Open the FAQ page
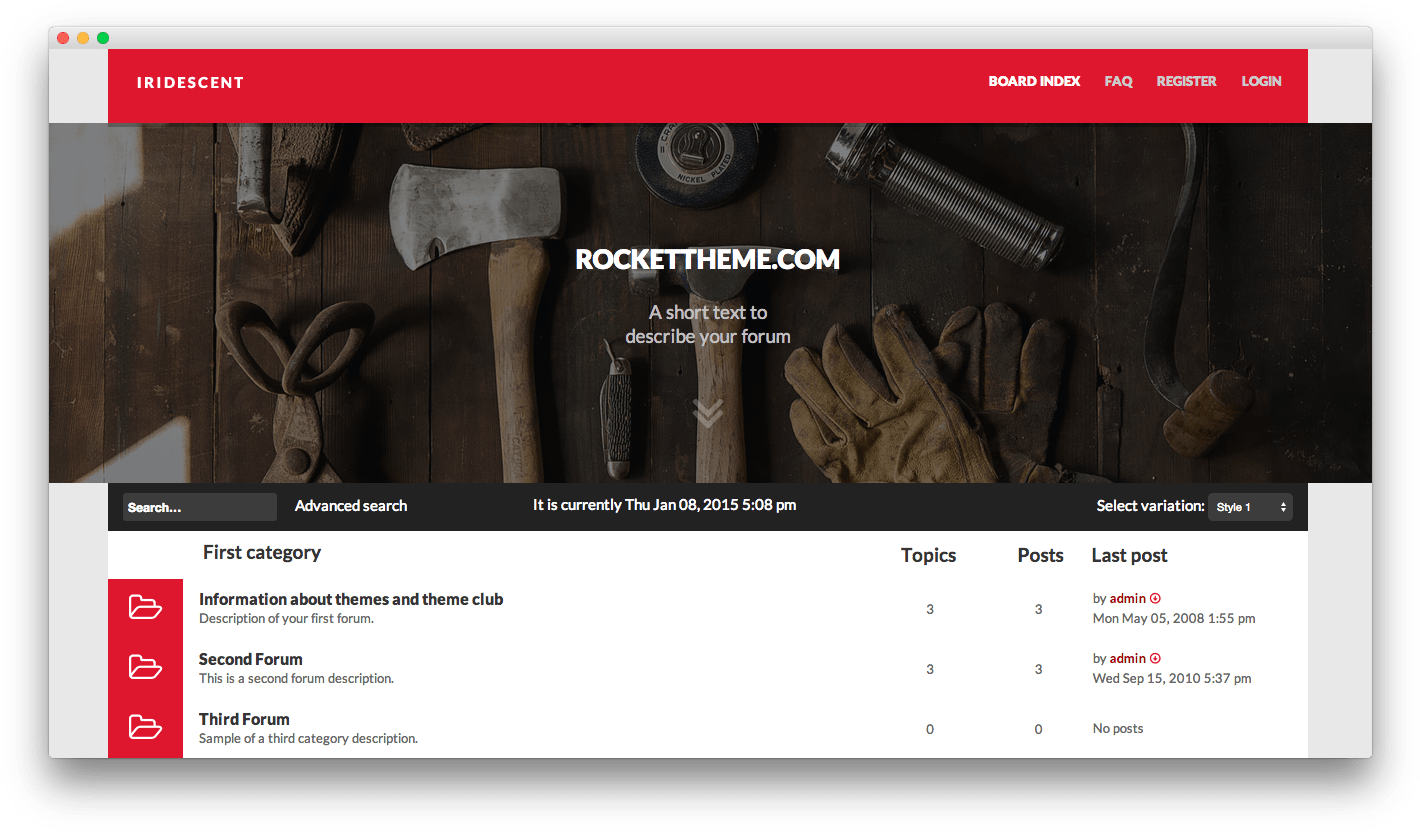The image size is (1420, 832). (1118, 82)
